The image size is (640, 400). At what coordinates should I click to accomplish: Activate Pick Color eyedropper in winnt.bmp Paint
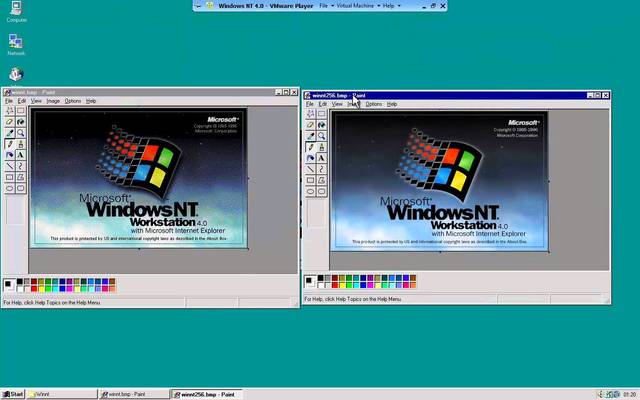(9, 133)
